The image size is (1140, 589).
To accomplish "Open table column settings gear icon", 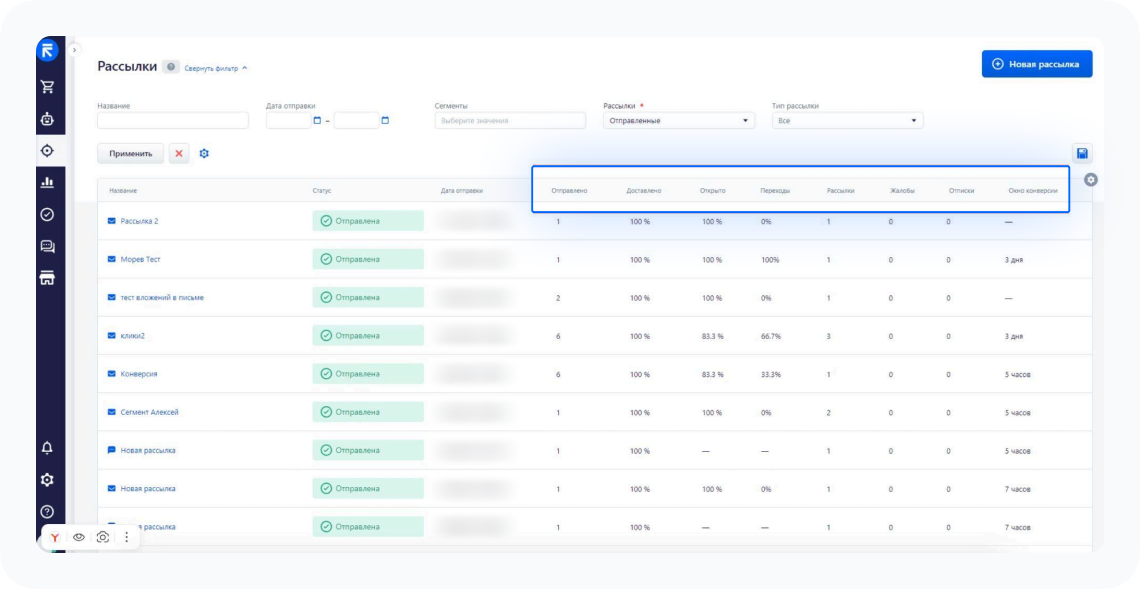I will 1091,180.
